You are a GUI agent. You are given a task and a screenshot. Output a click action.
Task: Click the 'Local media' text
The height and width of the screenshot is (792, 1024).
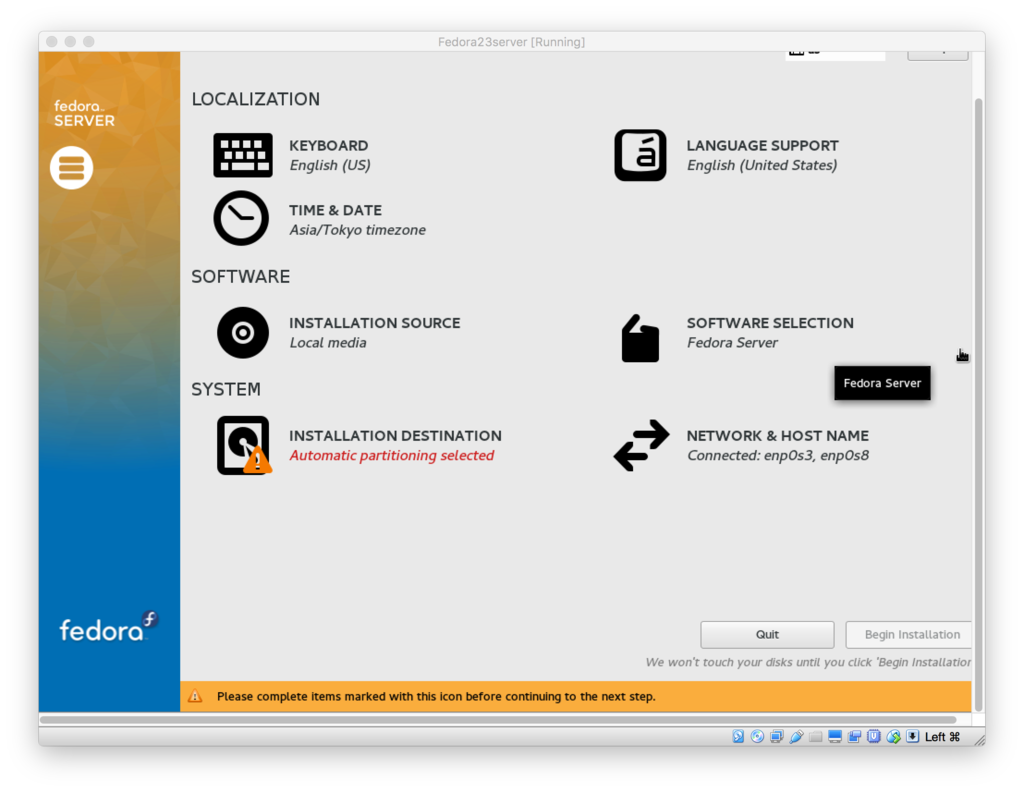(x=328, y=343)
